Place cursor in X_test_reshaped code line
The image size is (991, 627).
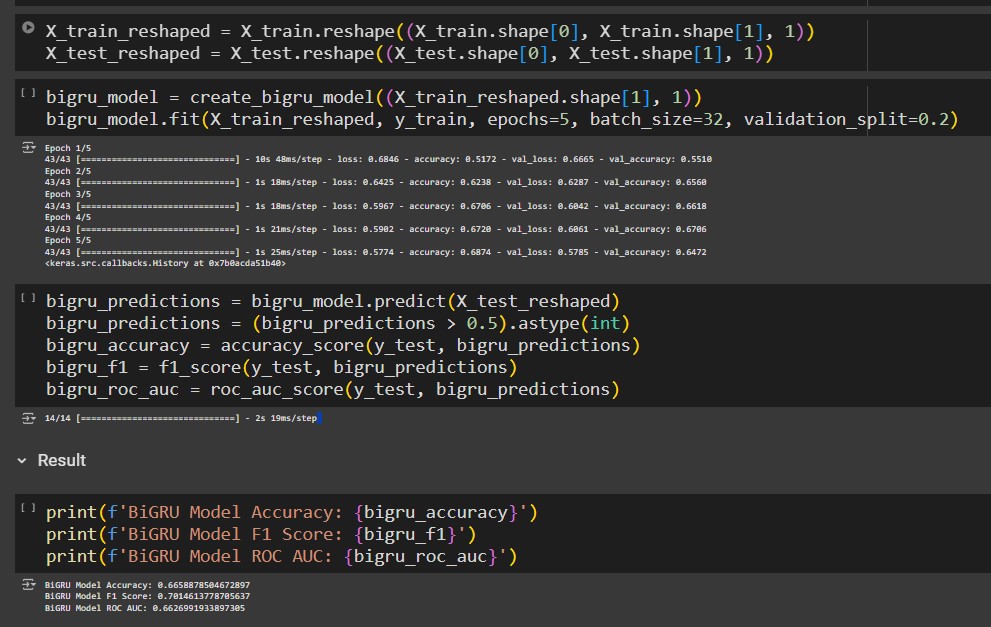(x=410, y=54)
